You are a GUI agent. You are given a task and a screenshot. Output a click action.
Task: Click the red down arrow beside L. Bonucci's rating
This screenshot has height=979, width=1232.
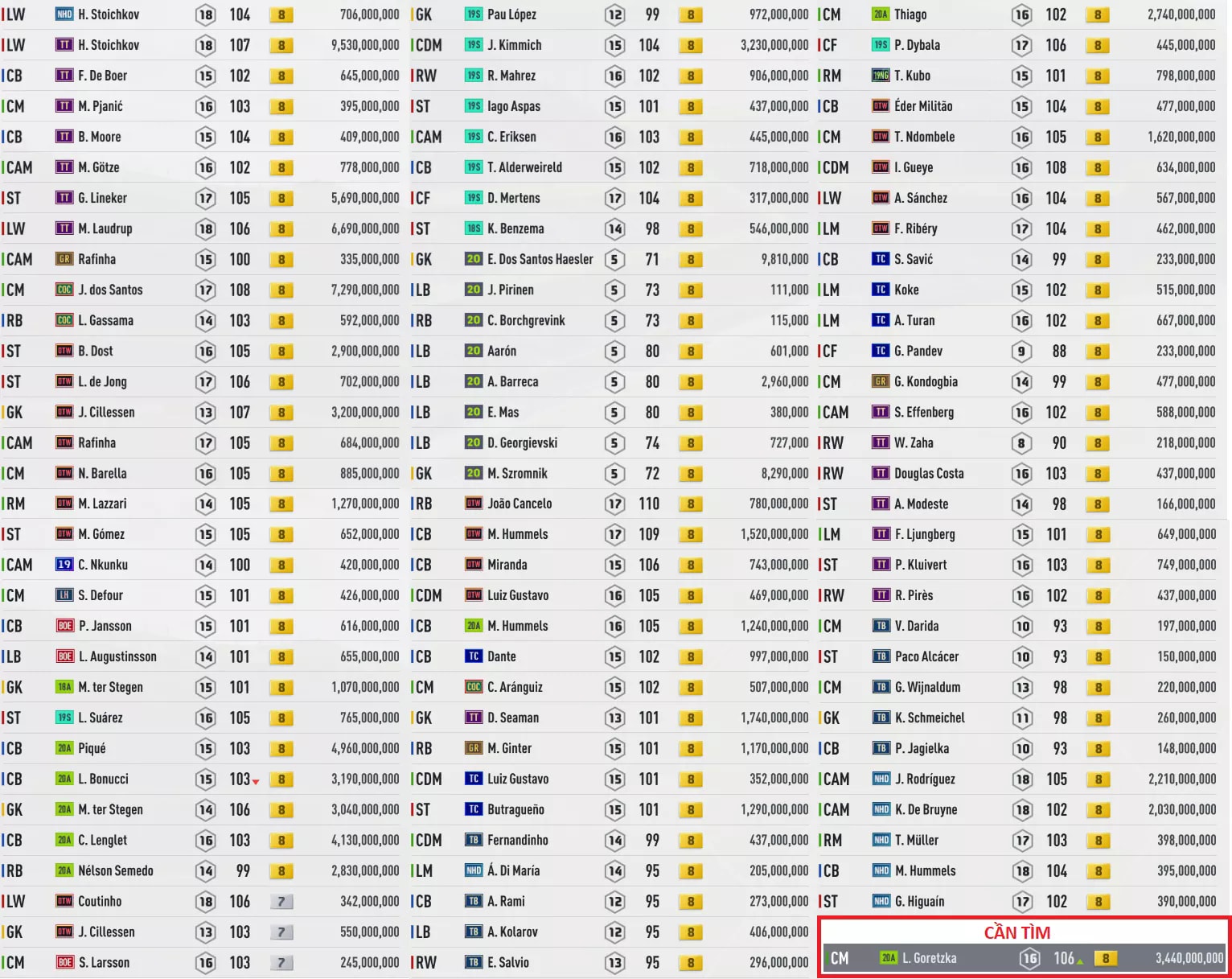point(256,782)
